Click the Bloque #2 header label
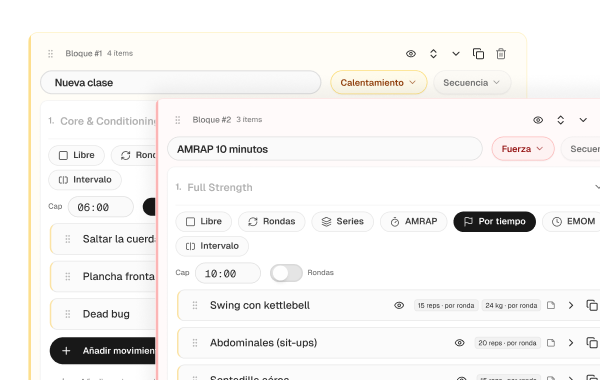Screen dimensions: 600x380 click(212, 120)
